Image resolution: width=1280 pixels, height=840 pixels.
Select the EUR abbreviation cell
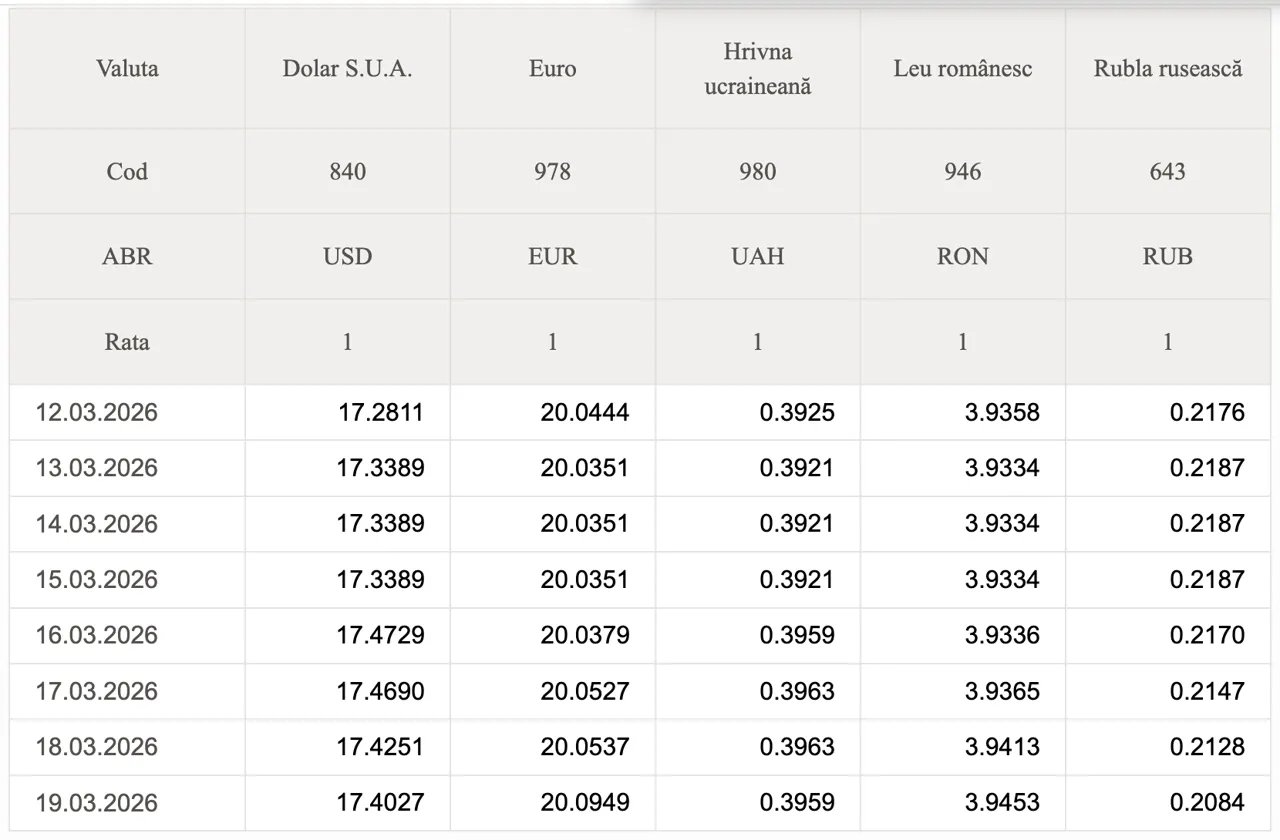pos(552,256)
